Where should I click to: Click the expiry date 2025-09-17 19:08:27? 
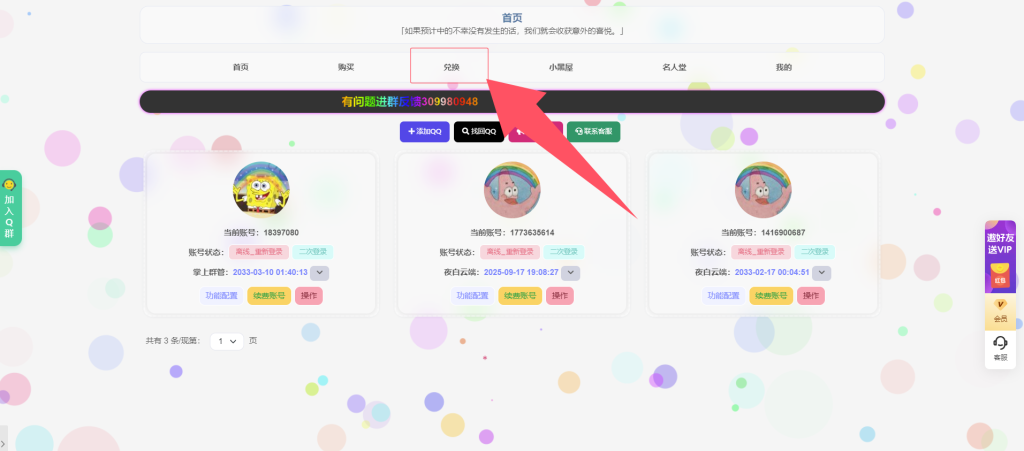click(520, 273)
